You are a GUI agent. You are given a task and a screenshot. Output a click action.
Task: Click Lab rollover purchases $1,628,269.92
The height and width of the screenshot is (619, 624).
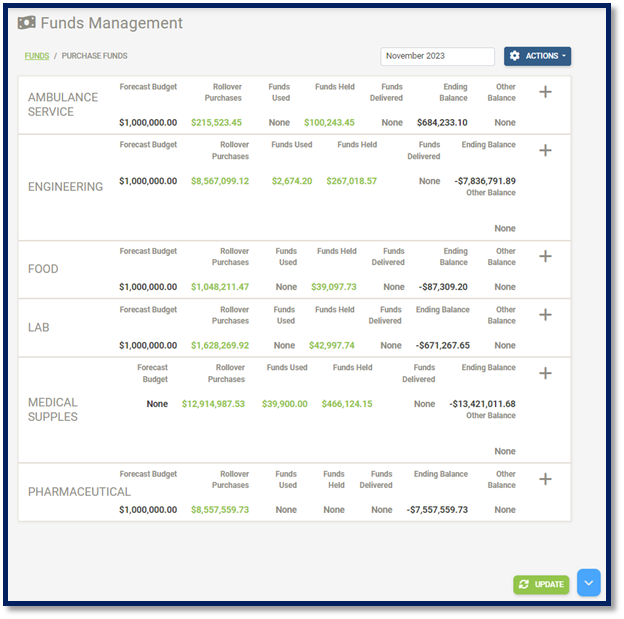tap(220, 346)
